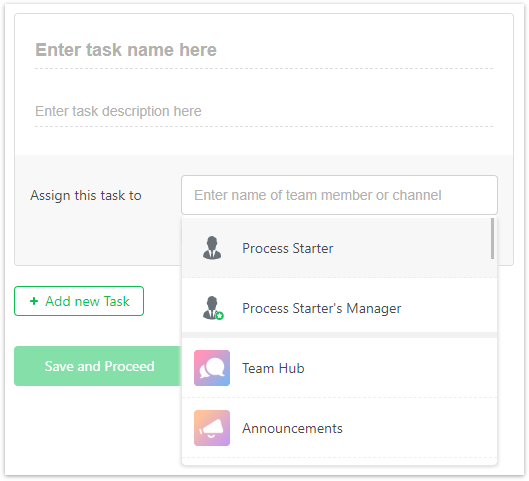Click the Save and Proceed button
Screen dimensions: 529x481
pos(98,366)
